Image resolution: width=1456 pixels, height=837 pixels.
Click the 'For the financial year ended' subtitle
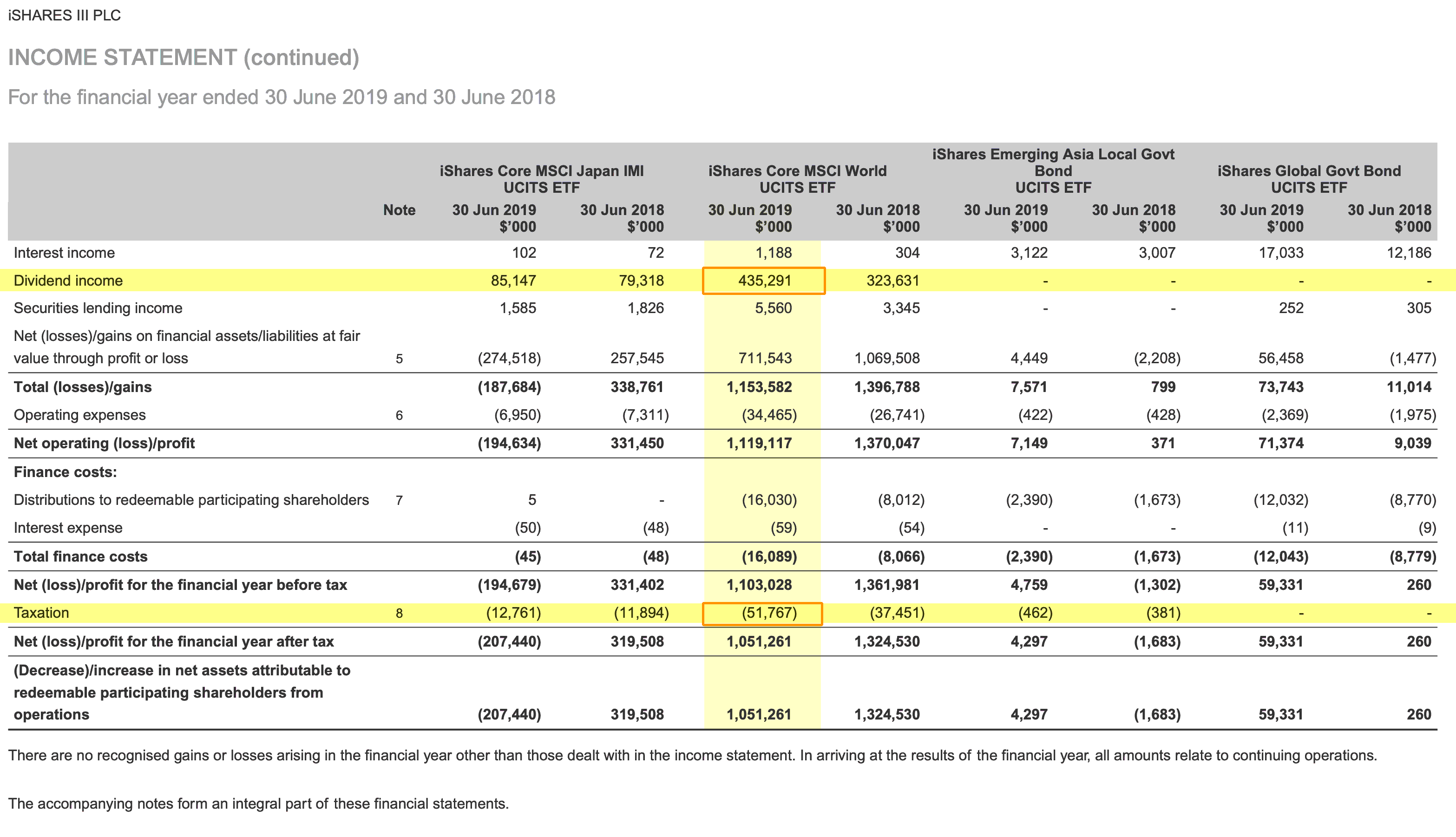tap(282, 97)
